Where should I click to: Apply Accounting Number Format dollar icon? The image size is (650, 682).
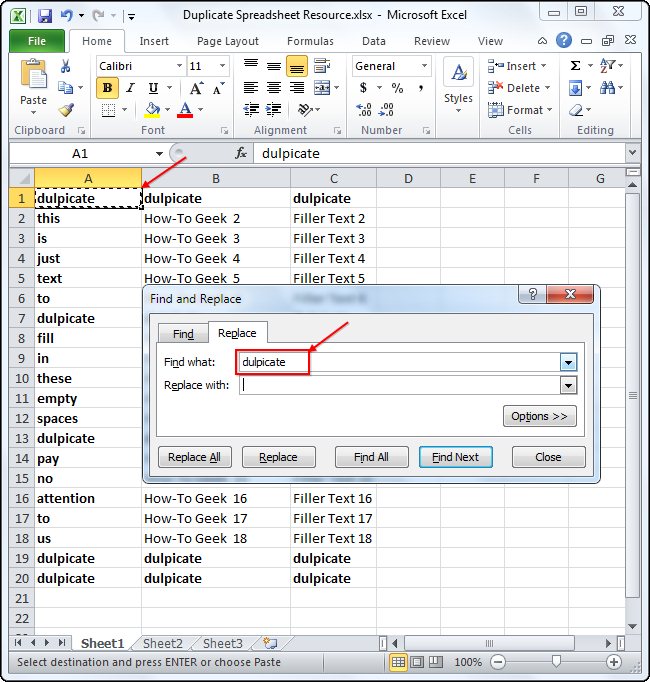[x=363, y=88]
